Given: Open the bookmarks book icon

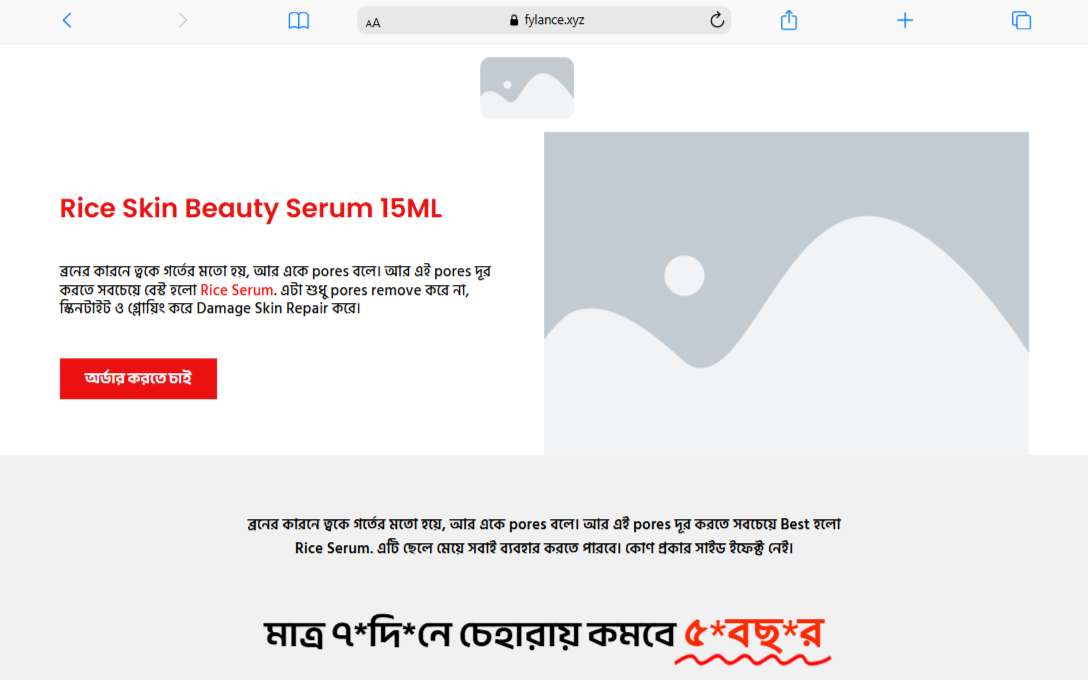Looking at the screenshot, I should [x=298, y=20].
